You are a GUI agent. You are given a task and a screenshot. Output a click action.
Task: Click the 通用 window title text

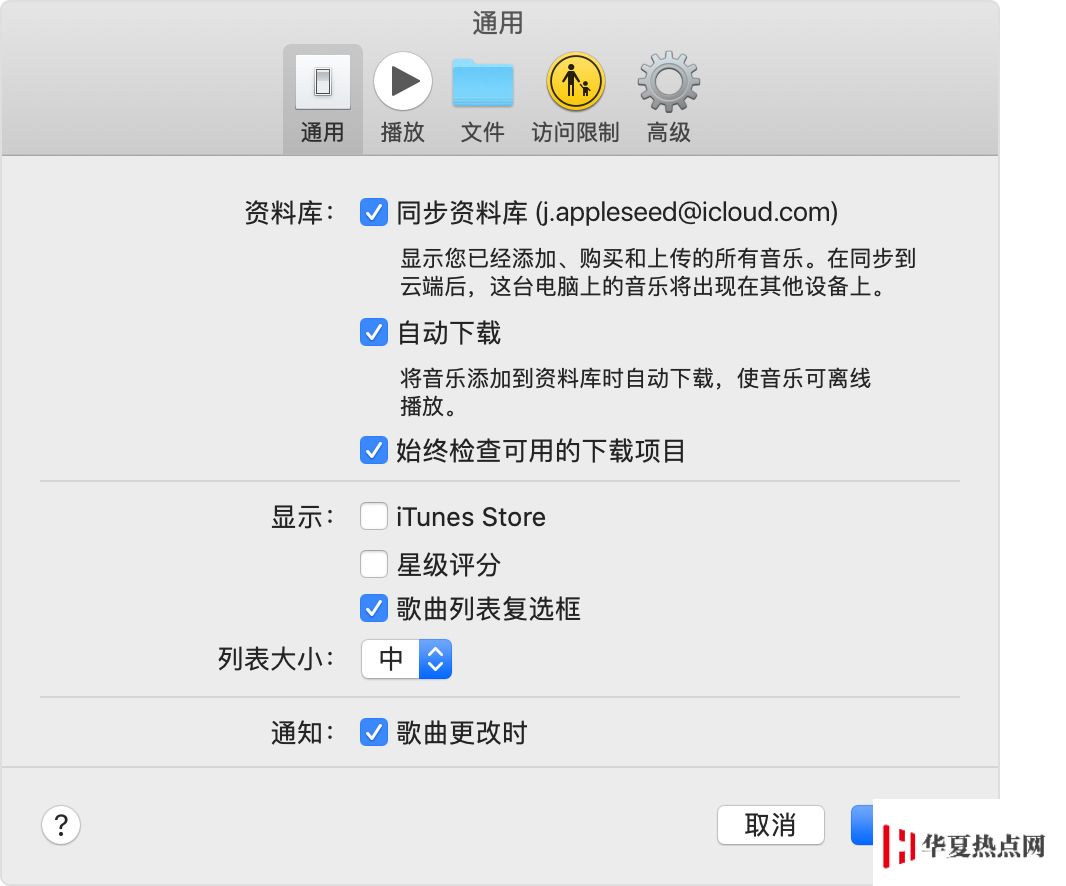pos(498,23)
